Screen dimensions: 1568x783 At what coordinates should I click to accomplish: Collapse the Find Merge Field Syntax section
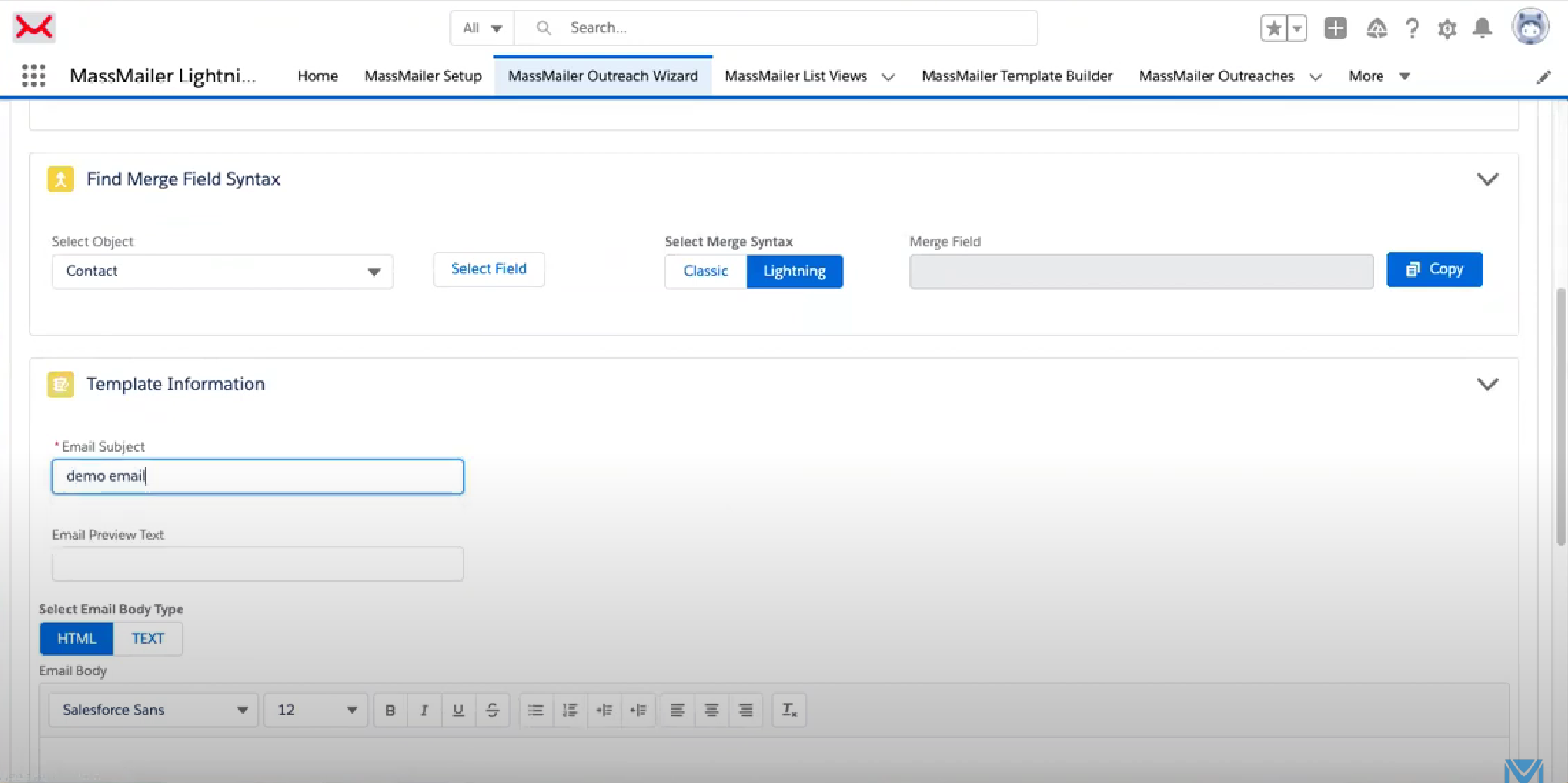click(1488, 180)
